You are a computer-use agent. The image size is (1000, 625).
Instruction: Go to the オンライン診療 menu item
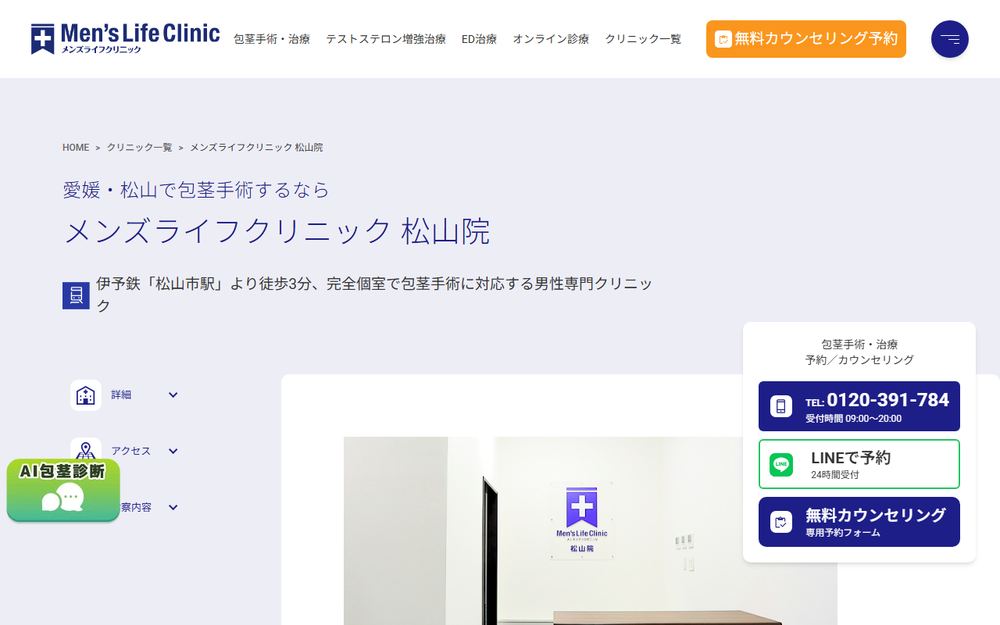[x=551, y=39]
